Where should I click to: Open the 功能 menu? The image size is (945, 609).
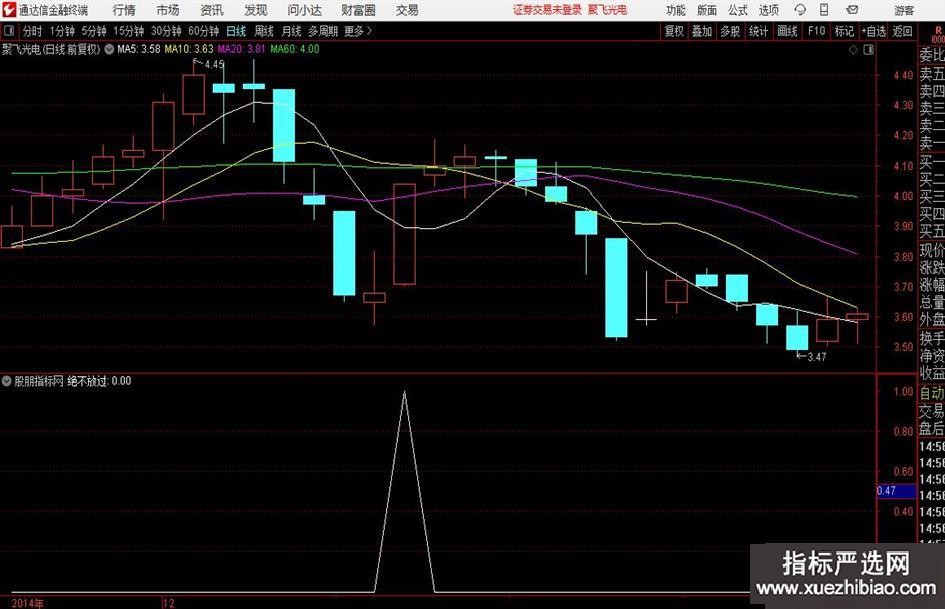click(x=676, y=10)
